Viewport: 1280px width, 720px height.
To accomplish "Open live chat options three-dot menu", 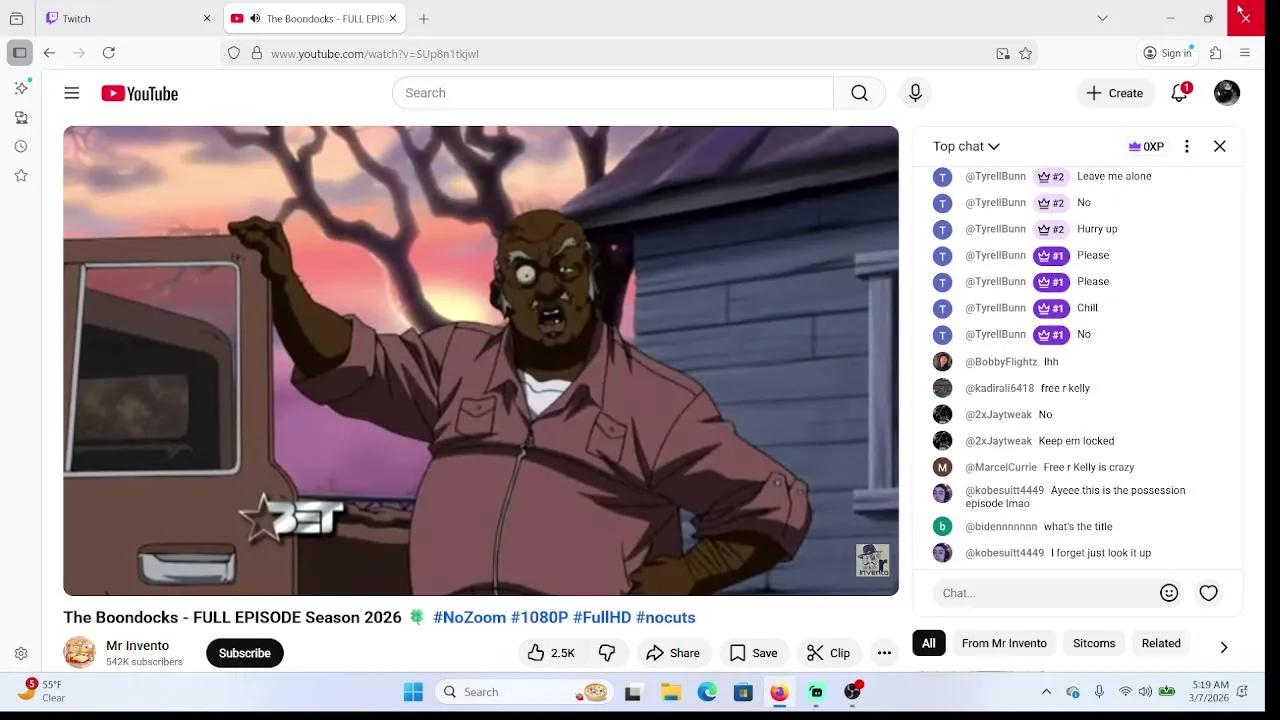I will click(1187, 146).
